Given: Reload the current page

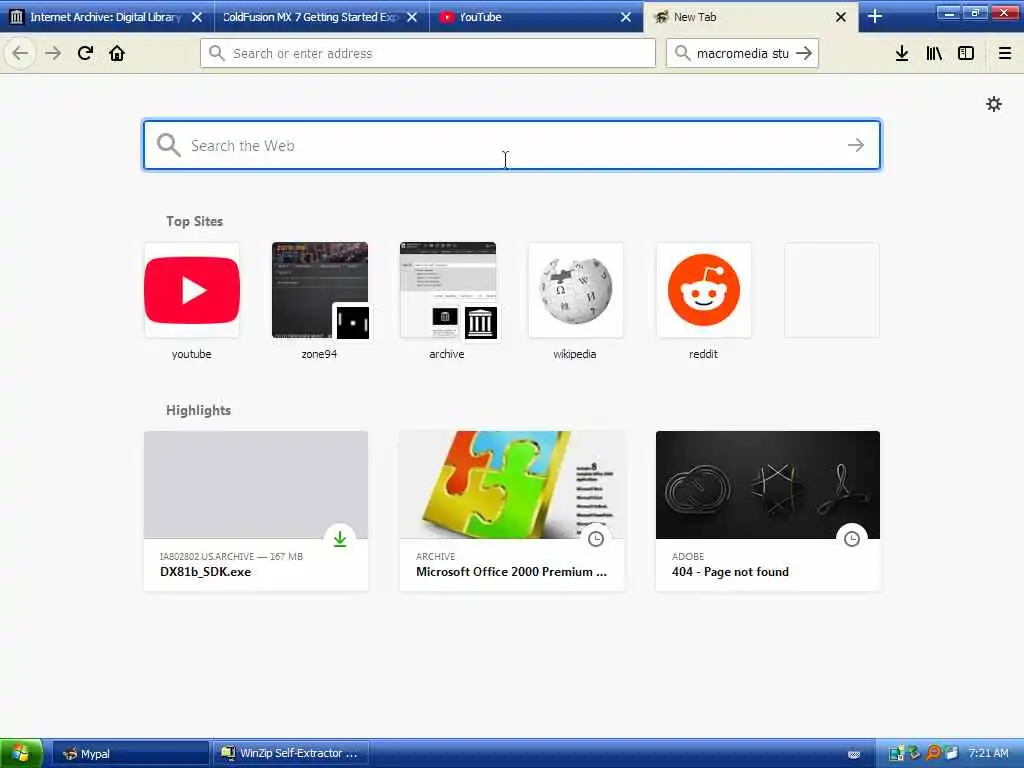Looking at the screenshot, I should coord(85,53).
